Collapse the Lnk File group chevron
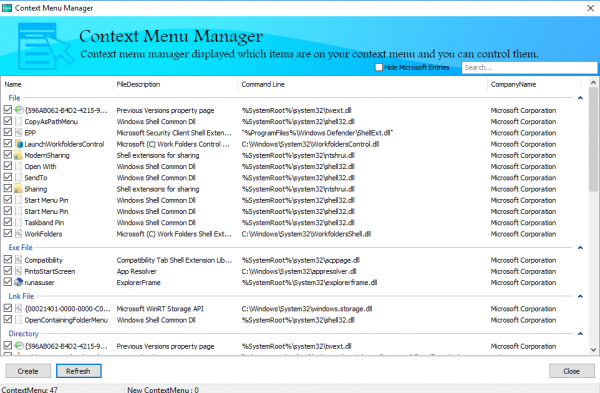 580,296
